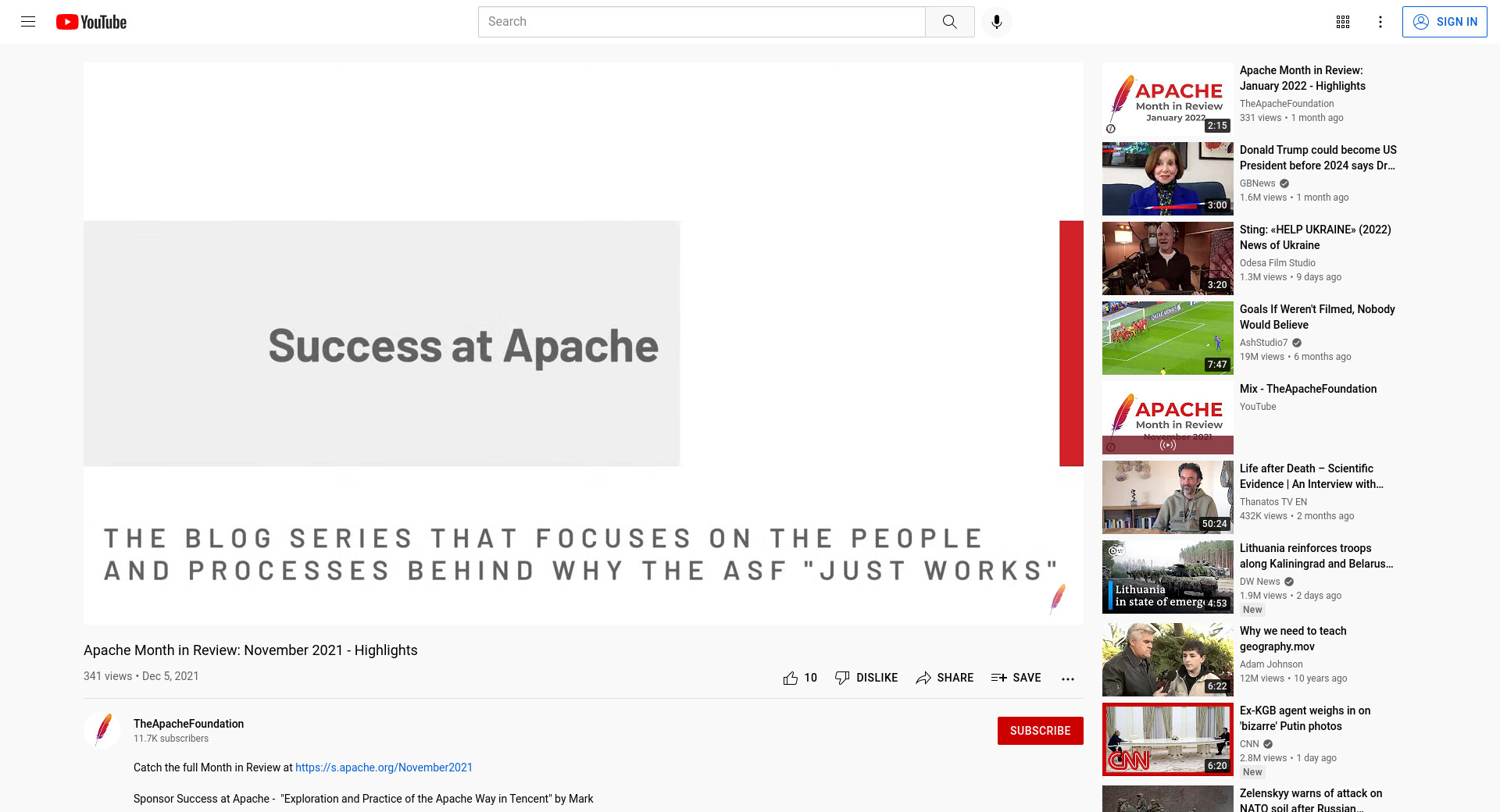This screenshot has width=1500, height=812.
Task: Click the search magnifier button
Action: coord(949,22)
